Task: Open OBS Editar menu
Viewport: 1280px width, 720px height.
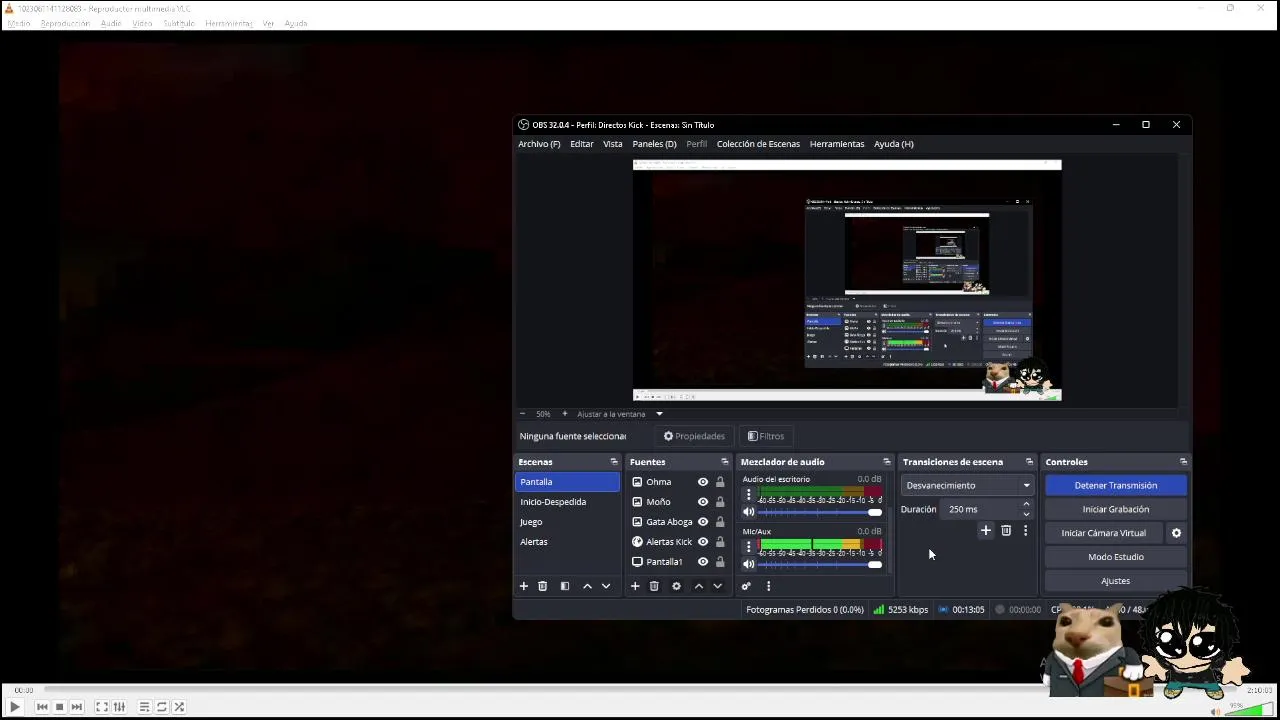Action: [x=582, y=144]
